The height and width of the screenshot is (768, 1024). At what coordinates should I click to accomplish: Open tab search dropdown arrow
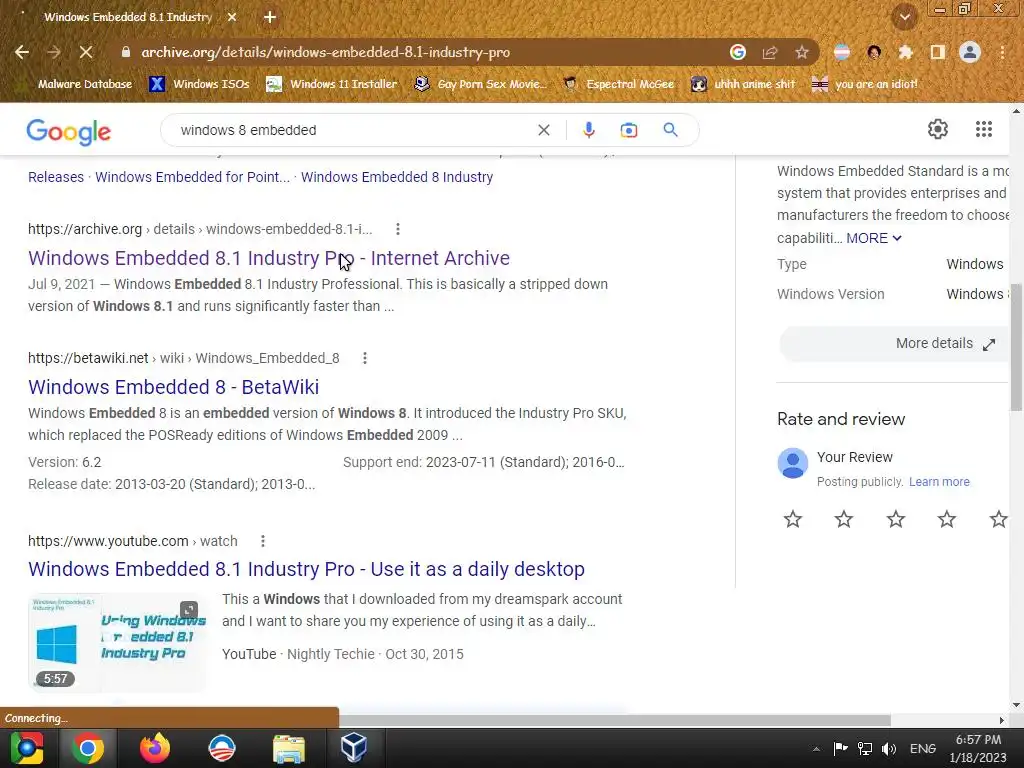[x=905, y=17]
